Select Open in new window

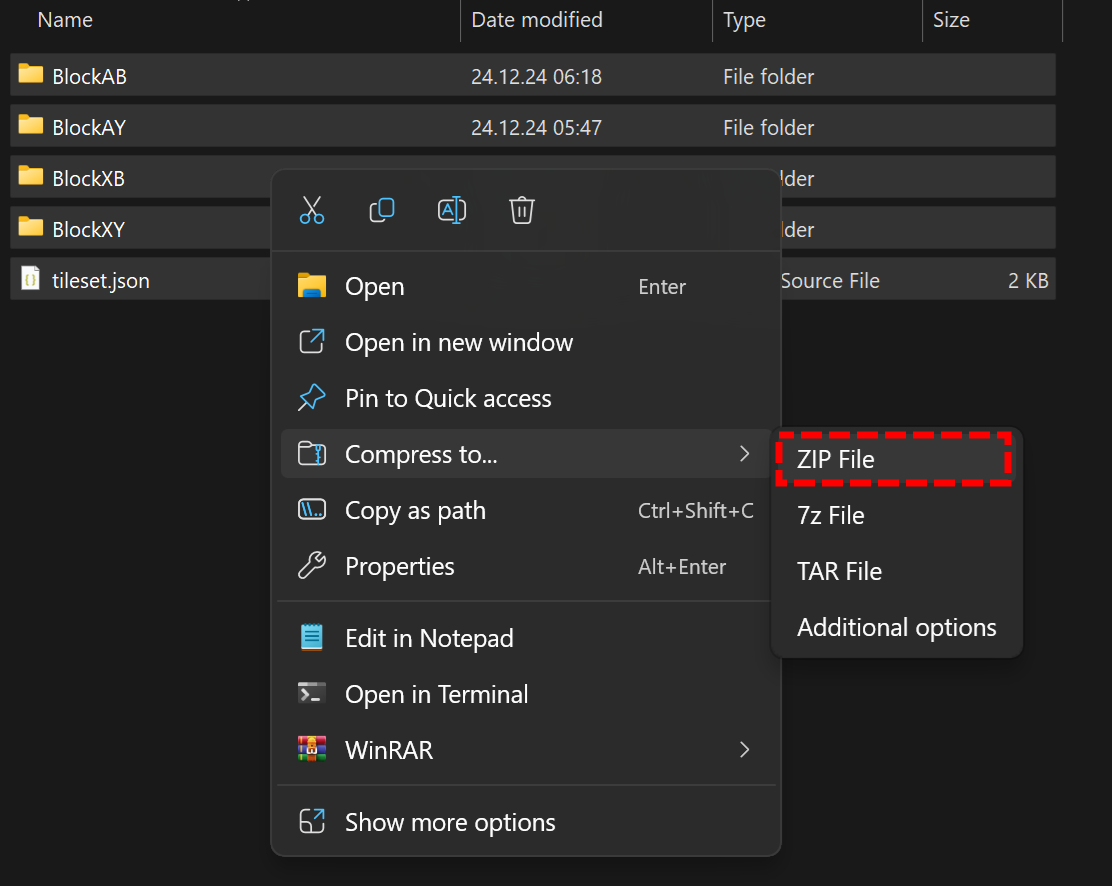(526, 343)
